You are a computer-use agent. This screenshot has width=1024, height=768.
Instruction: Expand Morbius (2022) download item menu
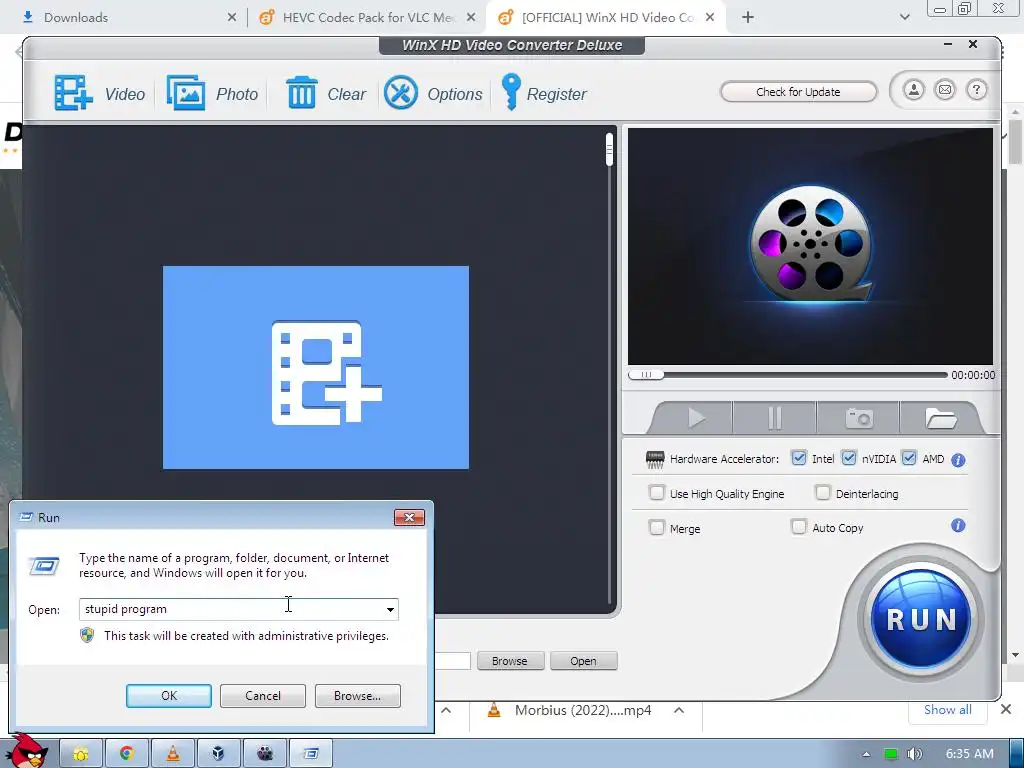point(679,710)
